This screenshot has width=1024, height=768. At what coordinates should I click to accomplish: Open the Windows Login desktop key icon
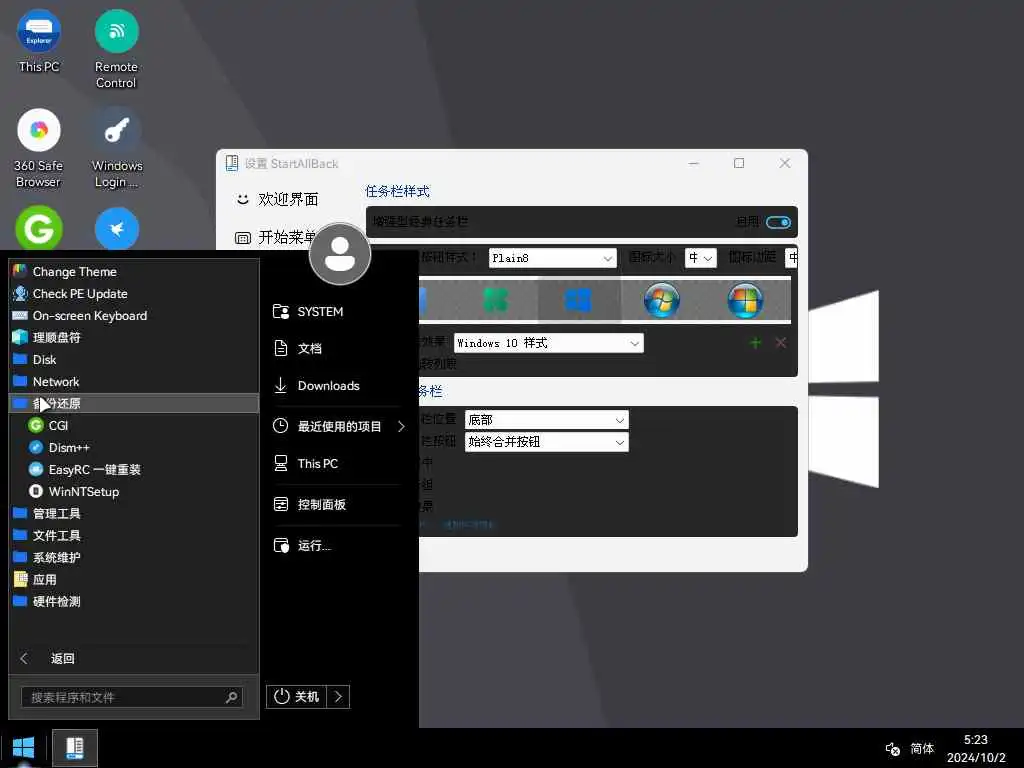pos(117,148)
